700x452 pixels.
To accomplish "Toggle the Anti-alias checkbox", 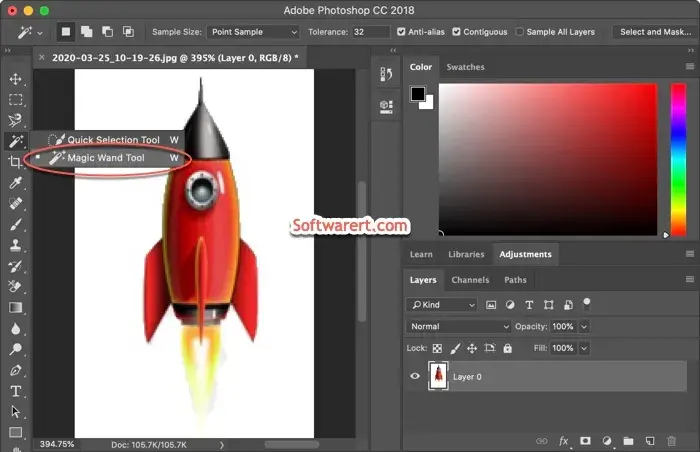I will (x=401, y=32).
